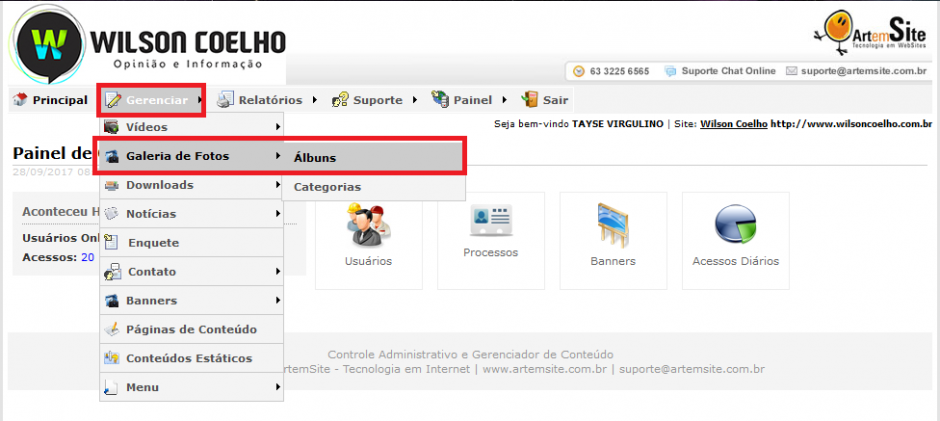Click the video icon beside Vídeos
This screenshot has height=421, width=940.
[112, 127]
